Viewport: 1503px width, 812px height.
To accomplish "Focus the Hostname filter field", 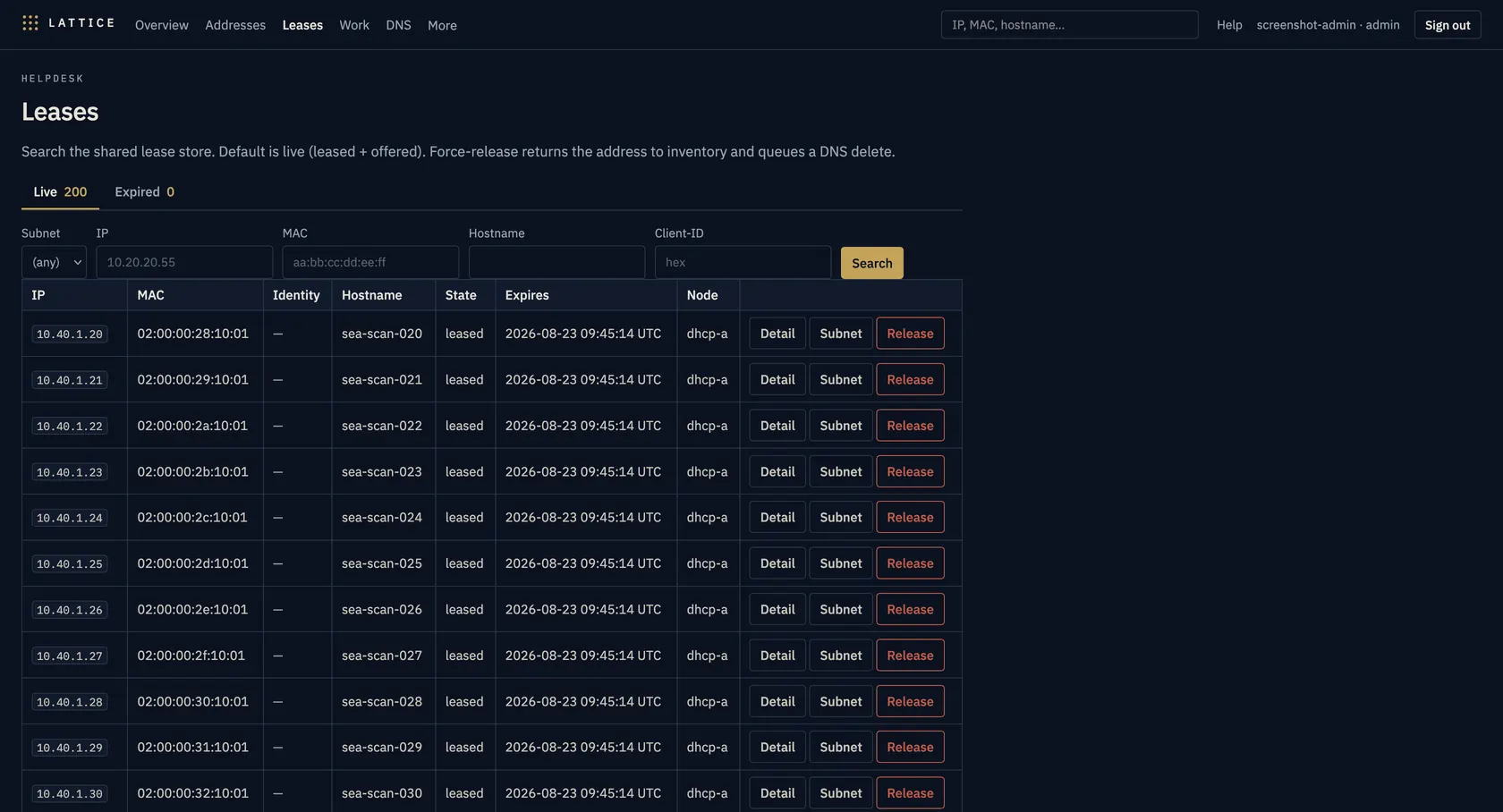I will (x=556, y=262).
